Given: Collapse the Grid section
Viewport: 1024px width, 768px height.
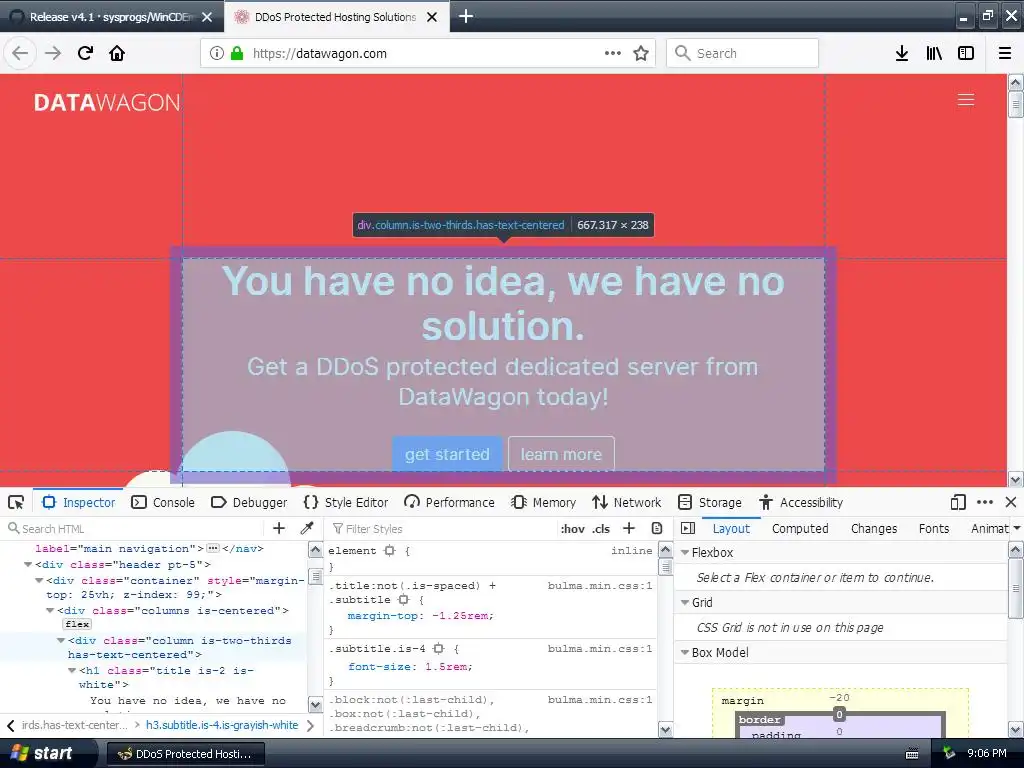Looking at the screenshot, I should tap(685, 602).
